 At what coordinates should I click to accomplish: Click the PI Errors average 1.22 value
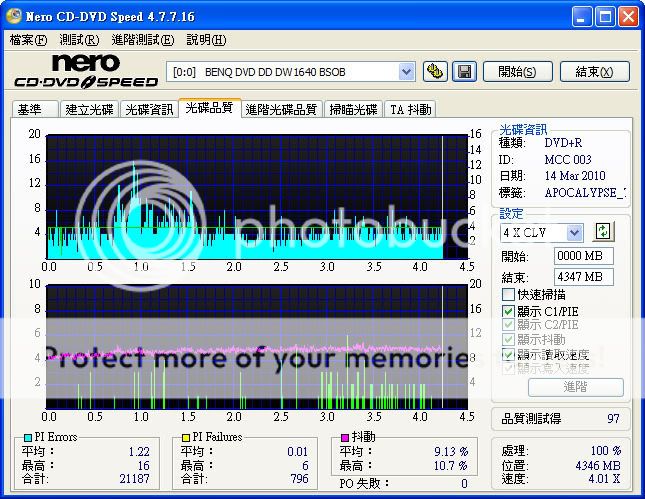coord(139,452)
